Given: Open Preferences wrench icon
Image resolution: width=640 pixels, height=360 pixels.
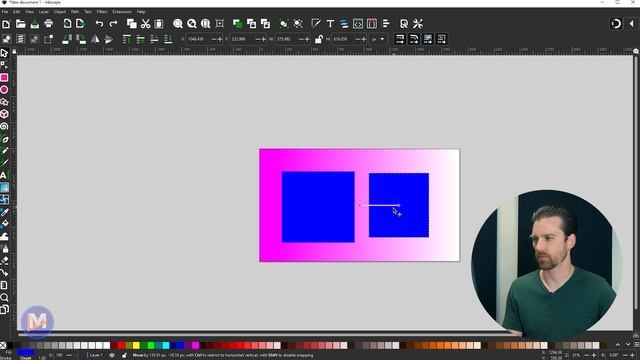Looking at the screenshot, I should coord(418,24).
